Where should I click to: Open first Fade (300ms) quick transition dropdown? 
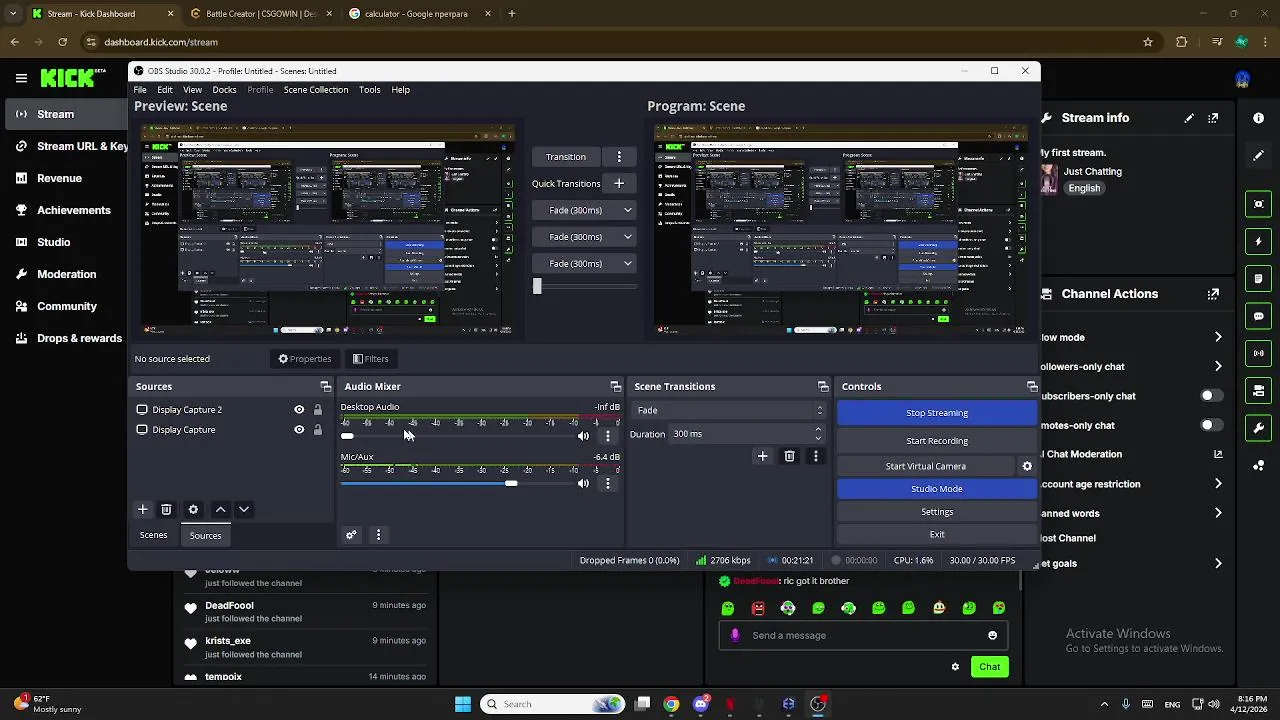584,210
